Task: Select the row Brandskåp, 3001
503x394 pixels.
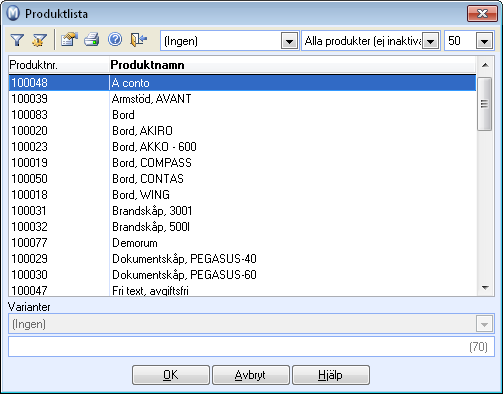Action: click(x=242, y=211)
